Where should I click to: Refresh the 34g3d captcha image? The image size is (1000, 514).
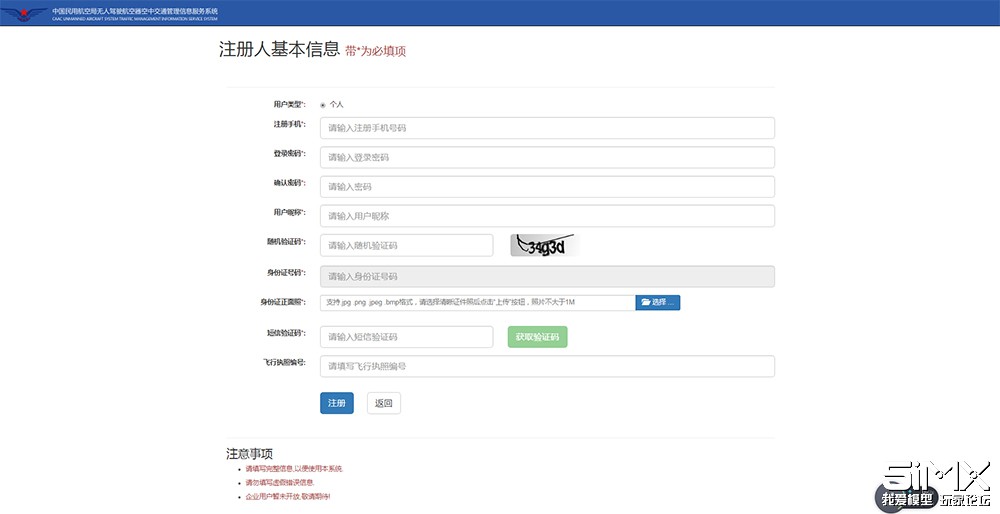tap(545, 245)
